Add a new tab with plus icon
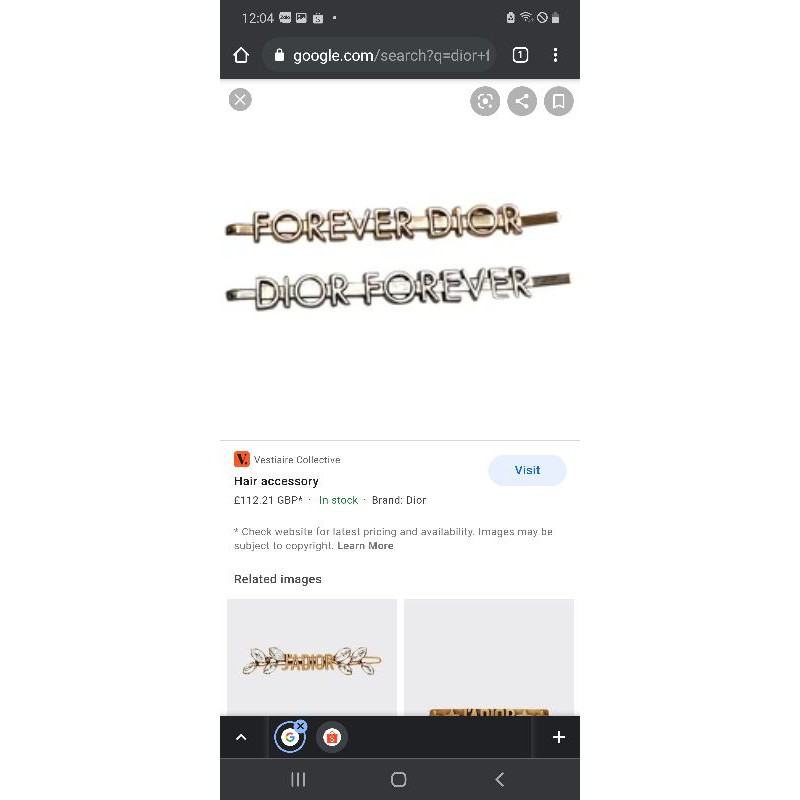This screenshot has width=800, height=800. [559, 737]
